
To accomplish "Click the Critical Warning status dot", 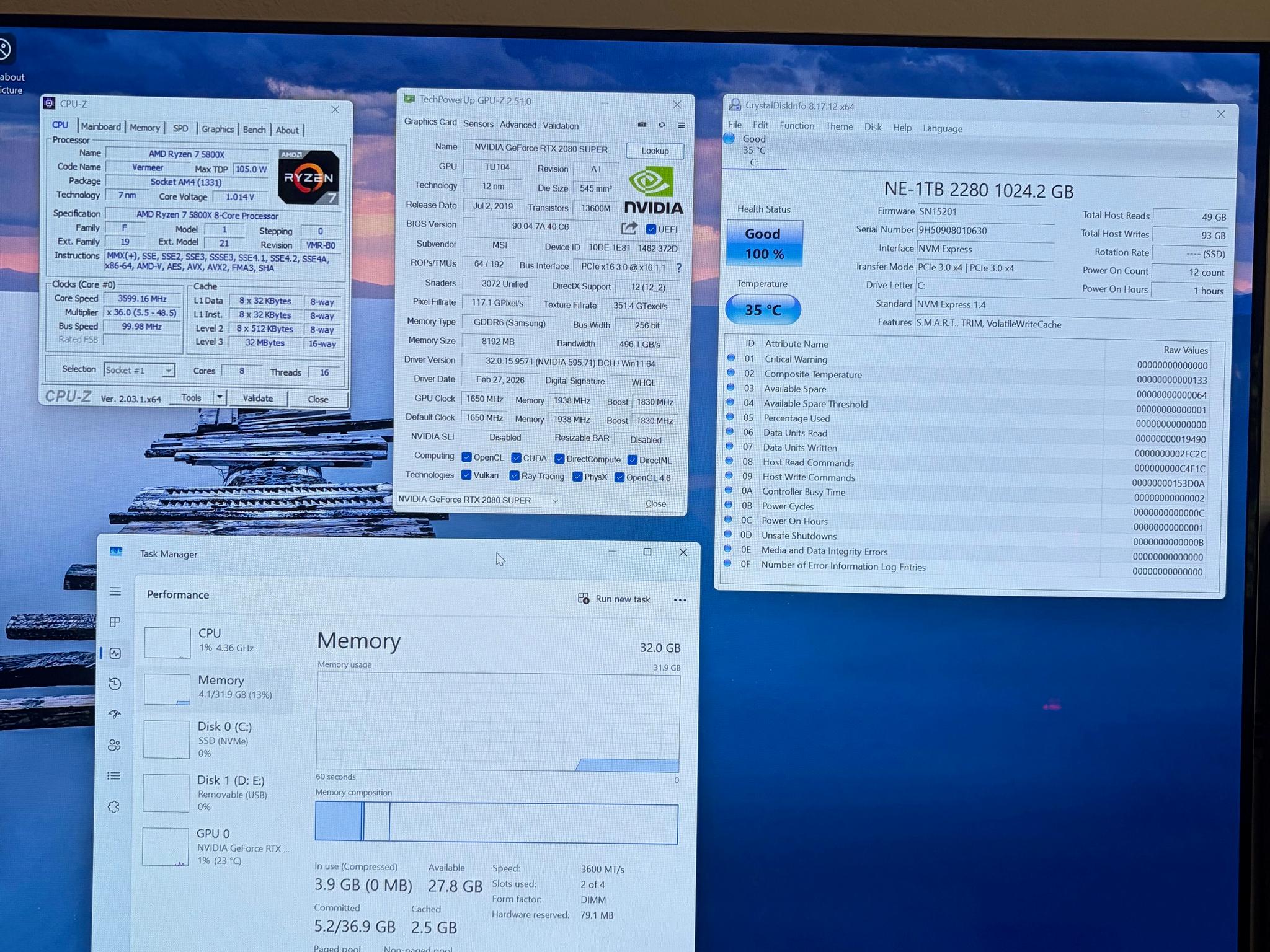I will click(x=731, y=358).
